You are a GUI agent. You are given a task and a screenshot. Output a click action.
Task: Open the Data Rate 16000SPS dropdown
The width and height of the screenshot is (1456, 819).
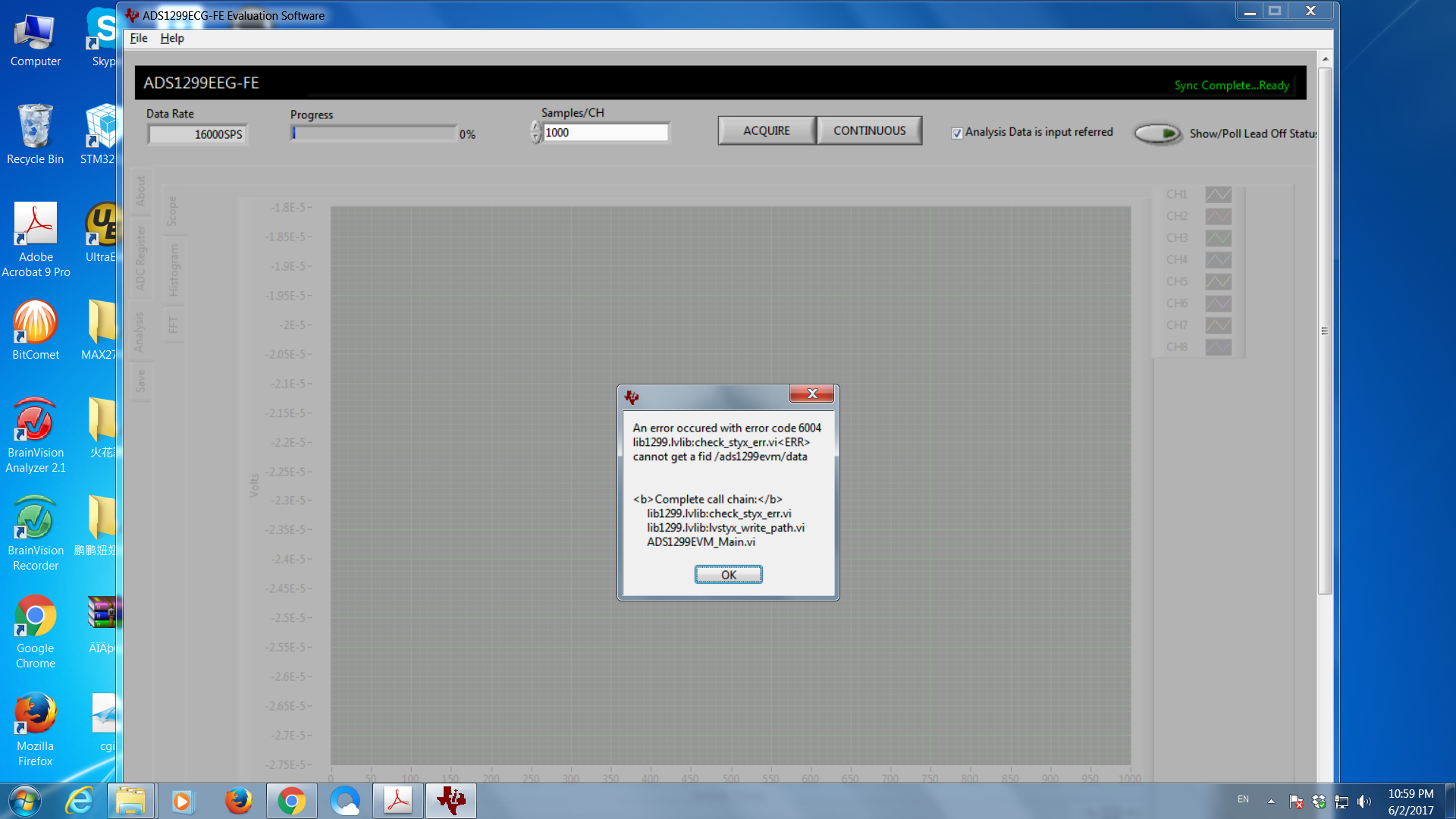198,134
